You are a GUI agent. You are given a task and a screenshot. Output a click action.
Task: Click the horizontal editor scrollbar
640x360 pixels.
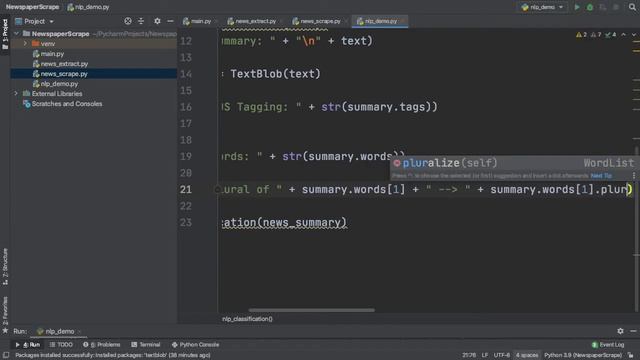click(x=311, y=310)
